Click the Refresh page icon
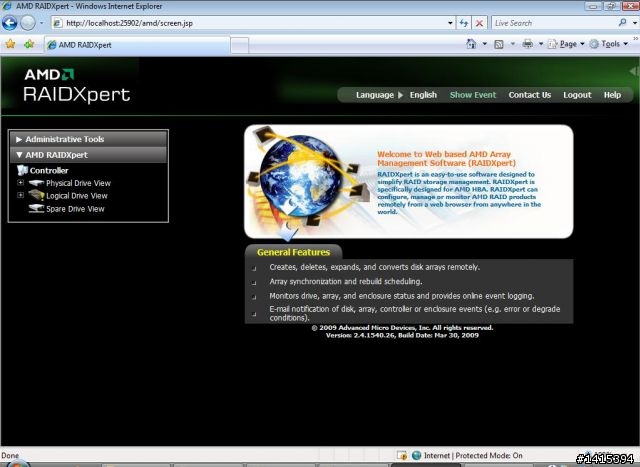 pos(464,23)
